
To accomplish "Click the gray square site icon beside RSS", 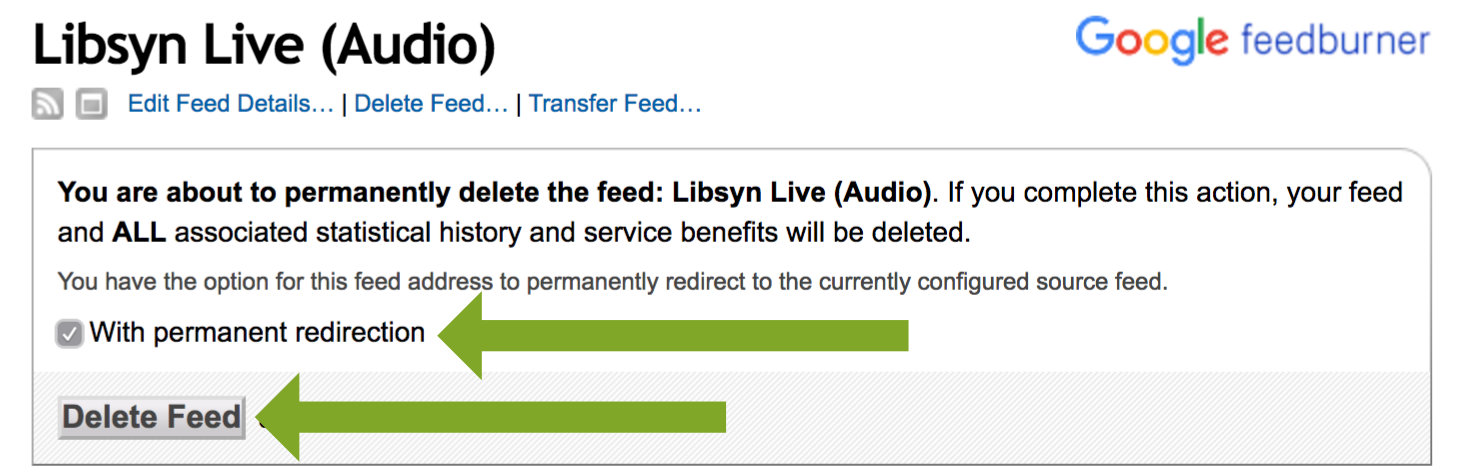I will pos(92,104).
